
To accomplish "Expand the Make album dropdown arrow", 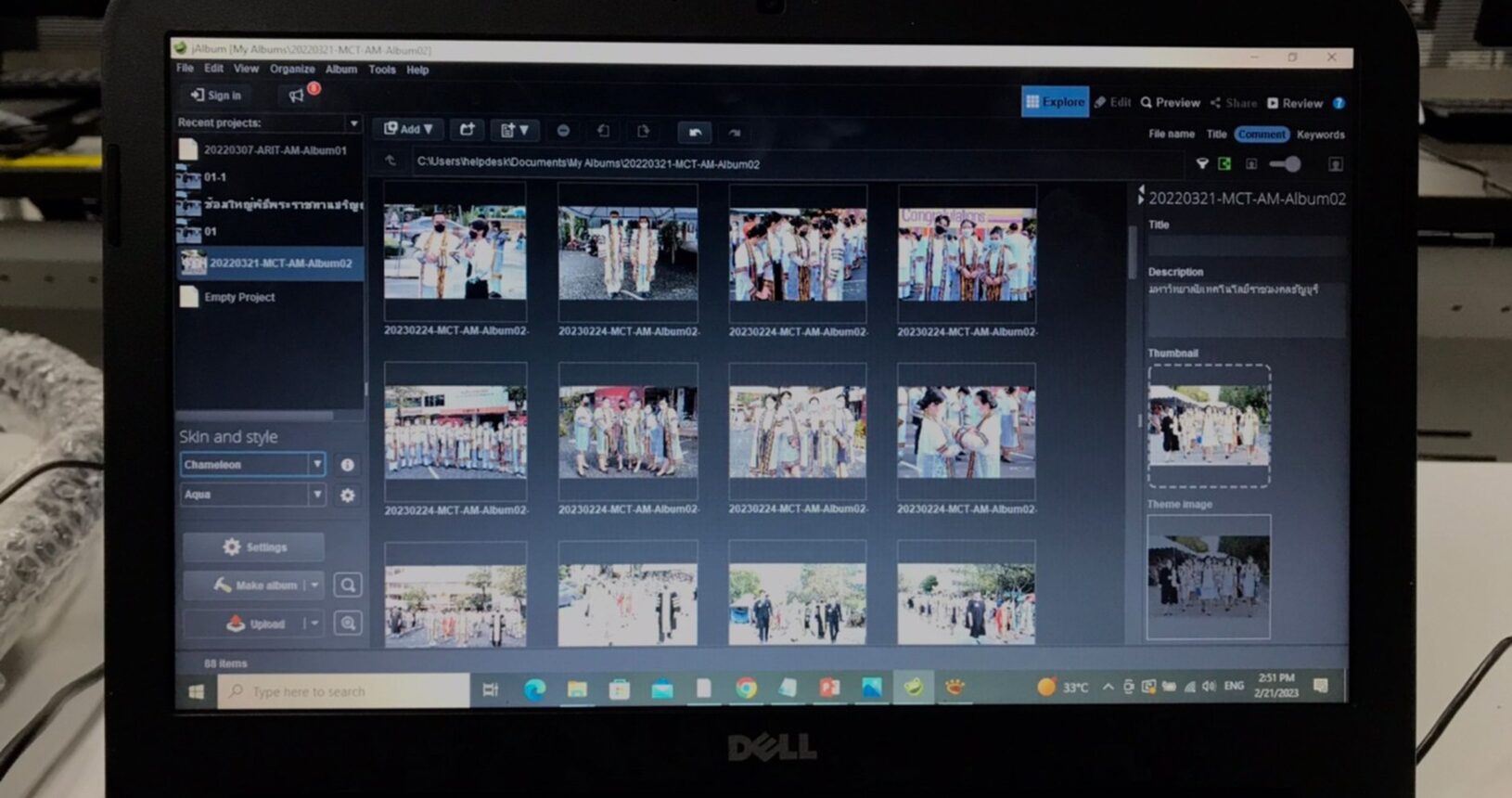I will pos(314,586).
